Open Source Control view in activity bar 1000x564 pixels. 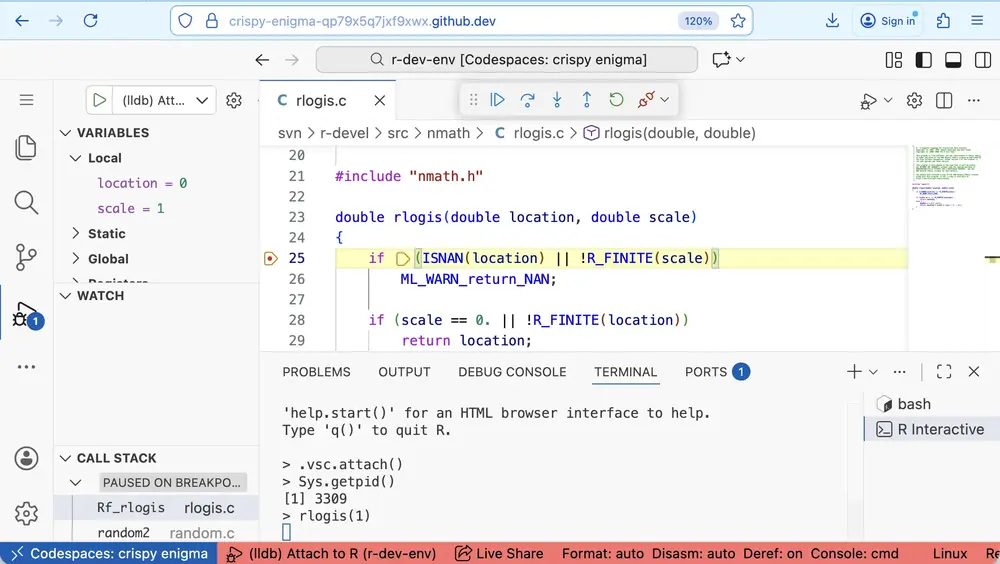27,257
